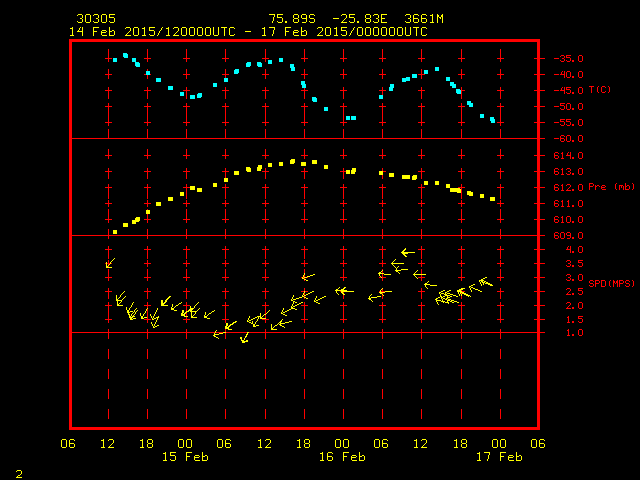Click the -60.0 temperature tick label
This screenshot has width=640, height=480.
pyautogui.click(x=568, y=139)
